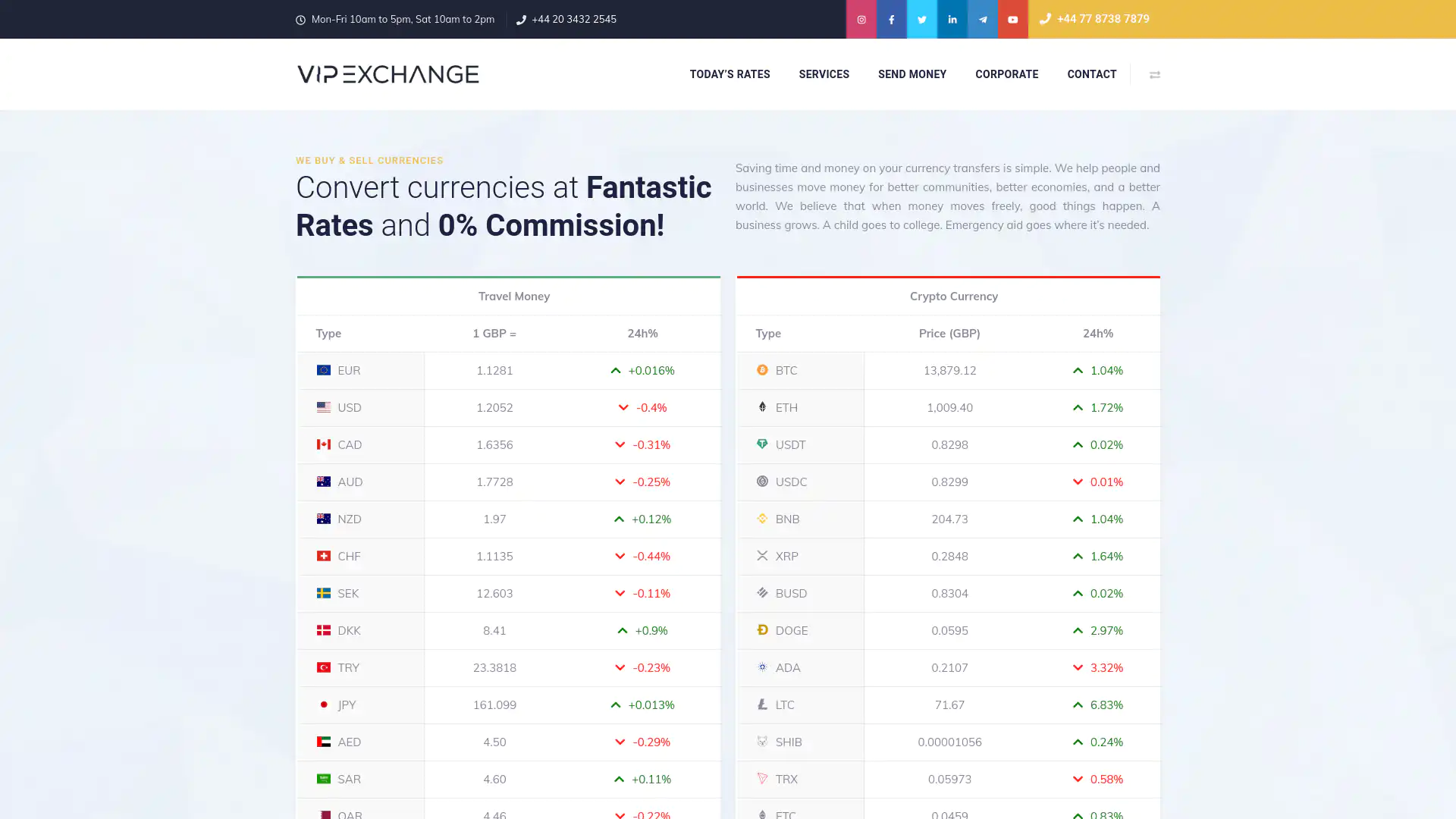Click the exchange arrows icon in navbar
The width and height of the screenshot is (1456, 819).
1154,74
